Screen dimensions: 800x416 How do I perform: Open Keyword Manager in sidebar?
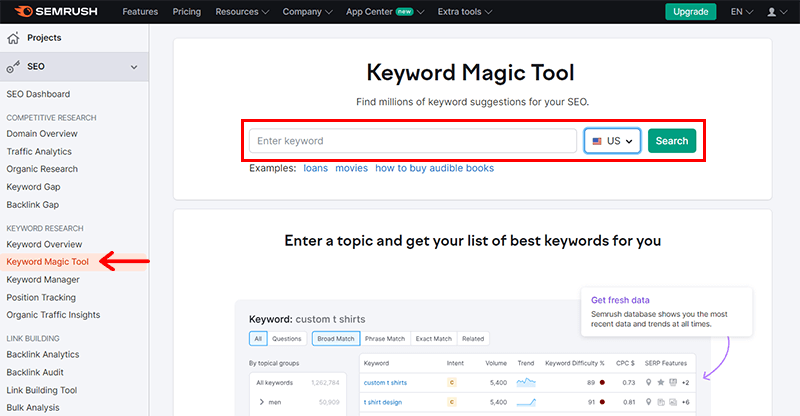pyautogui.click(x=43, y=280)
